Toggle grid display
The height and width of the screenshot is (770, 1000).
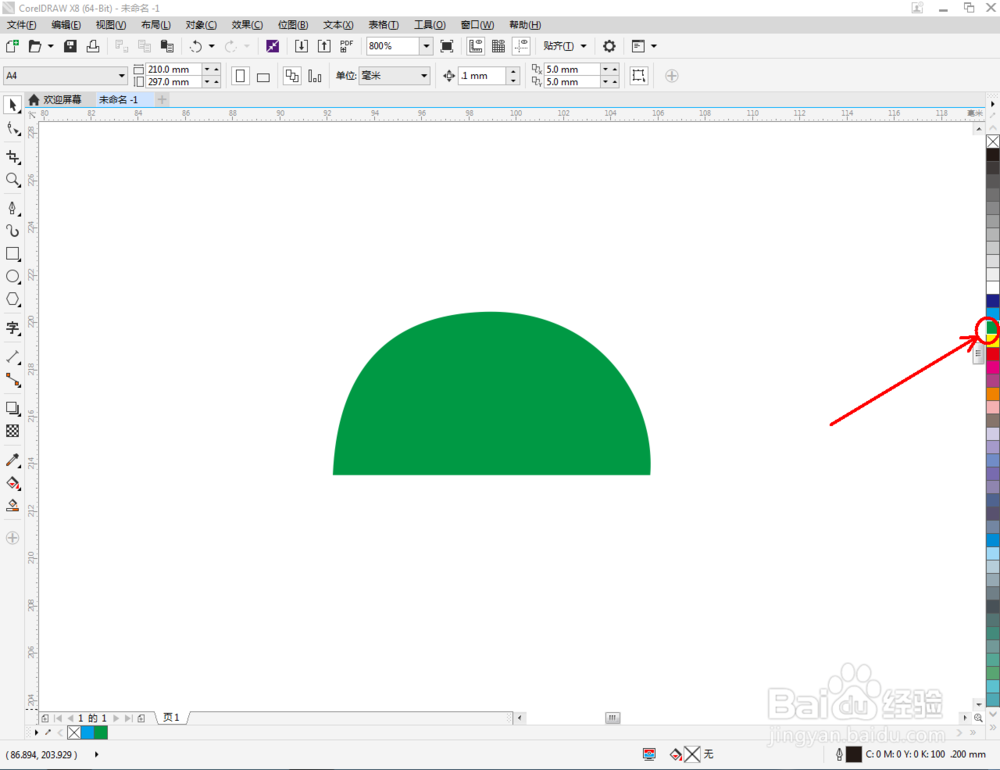tap(498, 46)
